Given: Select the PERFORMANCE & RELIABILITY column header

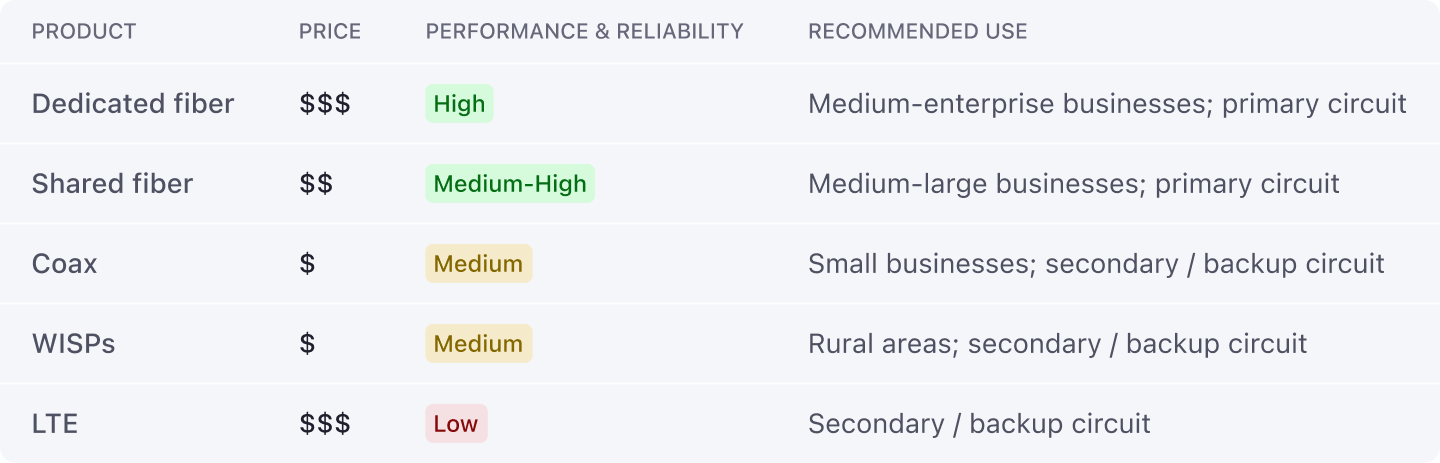Looking at the screenshot, I should point(585,32).
